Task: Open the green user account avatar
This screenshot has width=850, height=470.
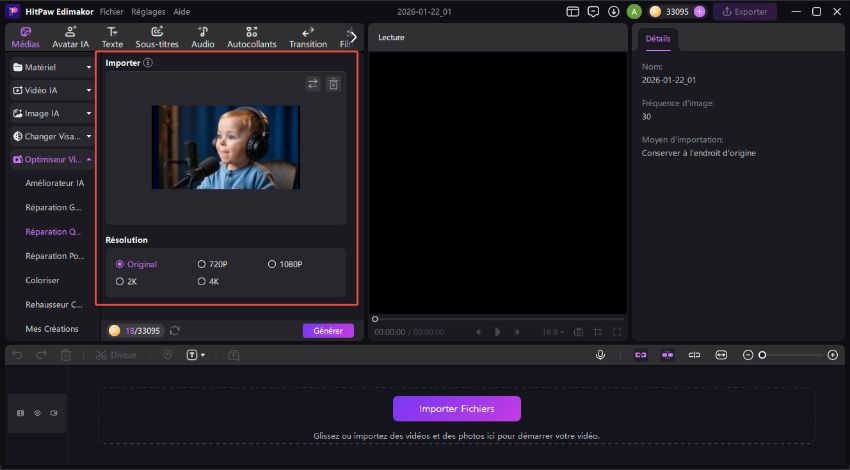Action: 634,11
